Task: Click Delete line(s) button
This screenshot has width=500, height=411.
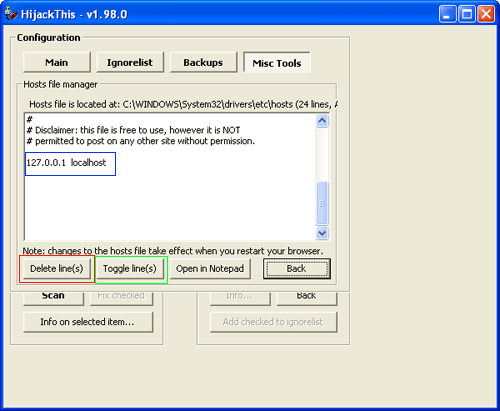Action: click(57, 269)
